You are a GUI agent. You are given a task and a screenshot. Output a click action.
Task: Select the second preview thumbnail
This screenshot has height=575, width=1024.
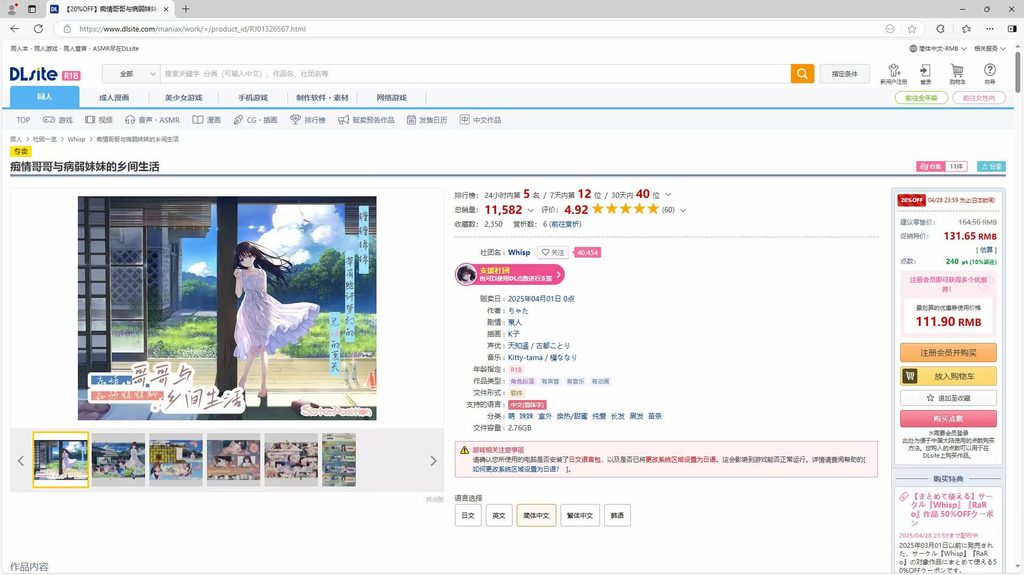click(x=118, y=460)
